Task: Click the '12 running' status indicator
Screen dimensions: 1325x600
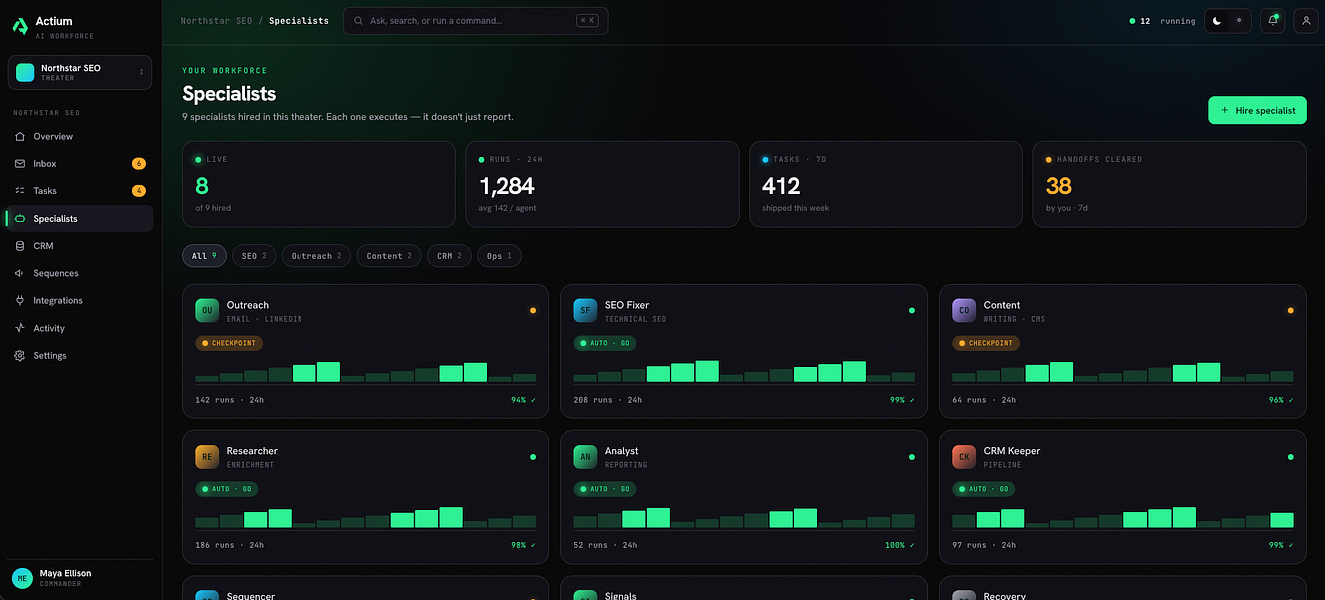Action: tap(1162, 21)
